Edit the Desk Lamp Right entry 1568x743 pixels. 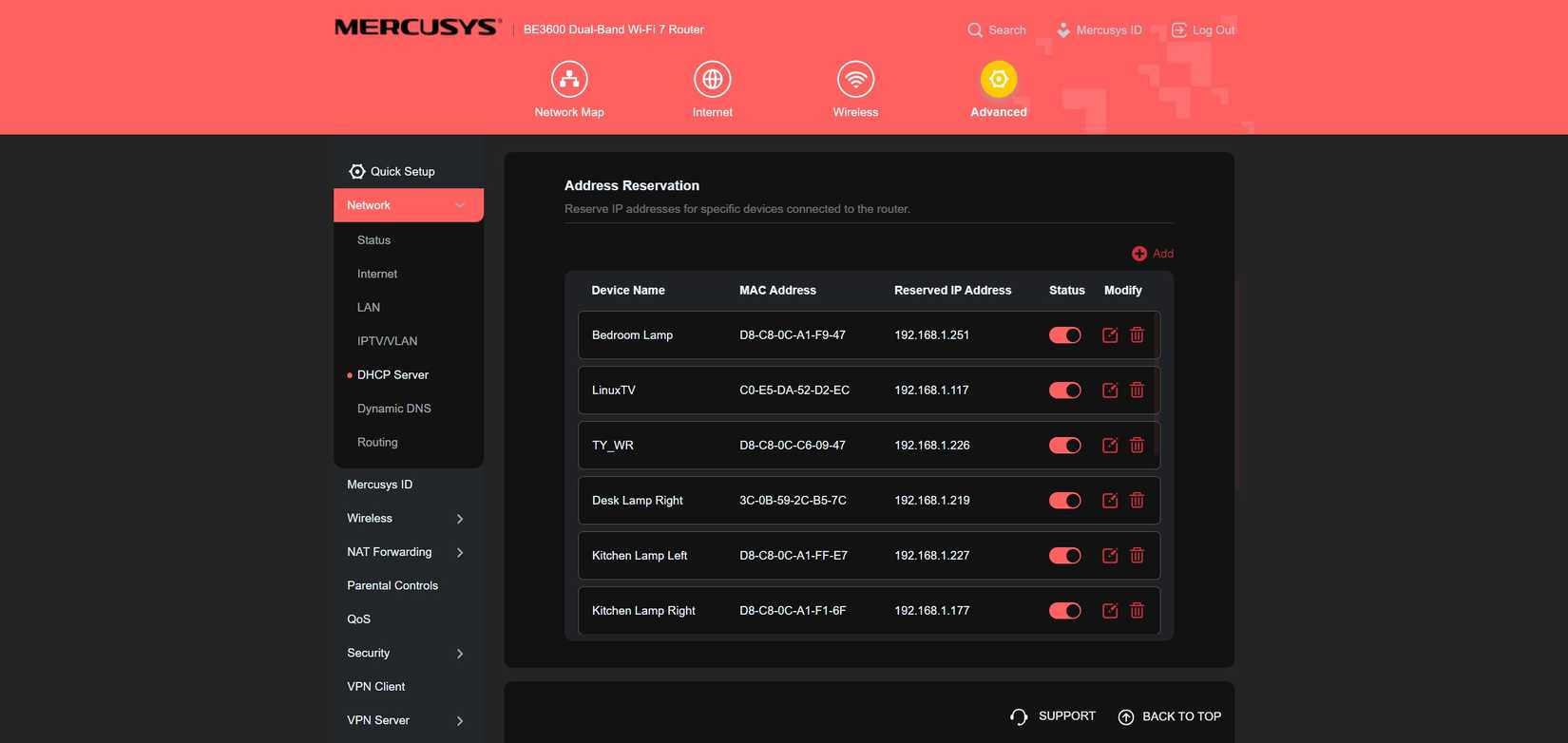point(1110,501)
